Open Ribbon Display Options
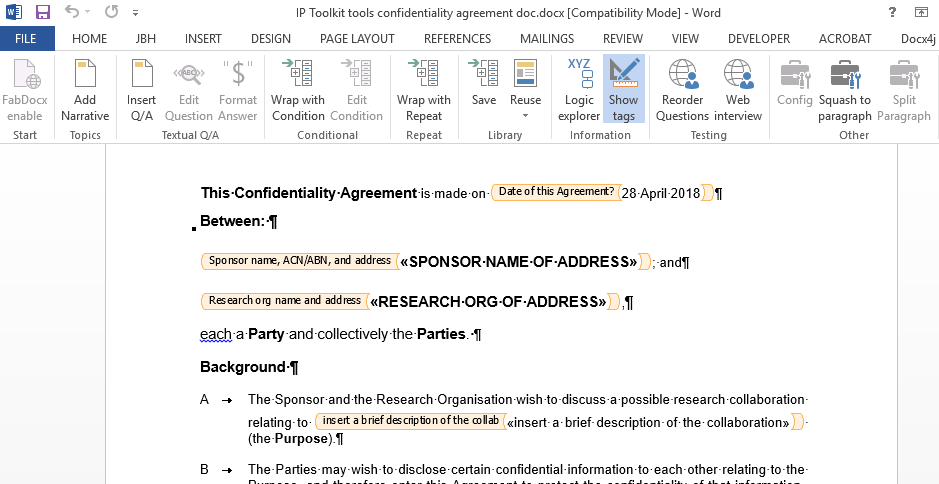Viewport: 939px width, 484px height. pos(921,12)
